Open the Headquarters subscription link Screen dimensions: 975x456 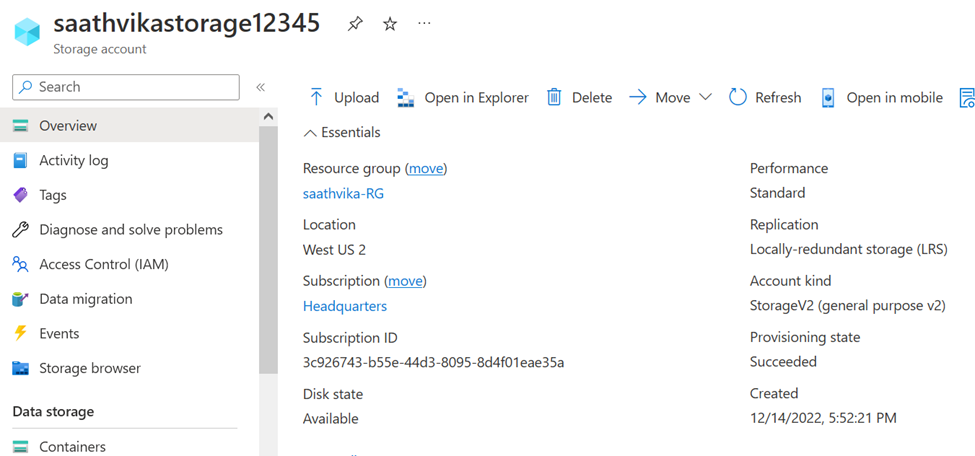click(344, 306)
